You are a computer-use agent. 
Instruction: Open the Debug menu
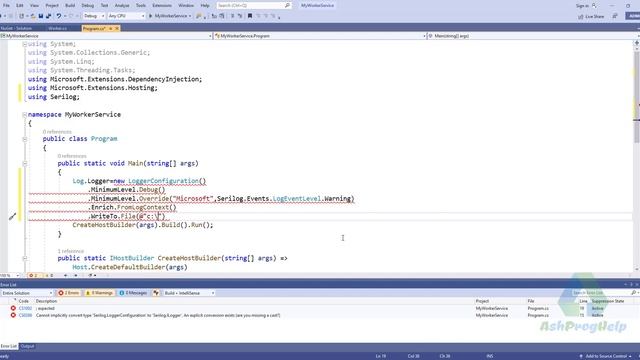point(87,6)
